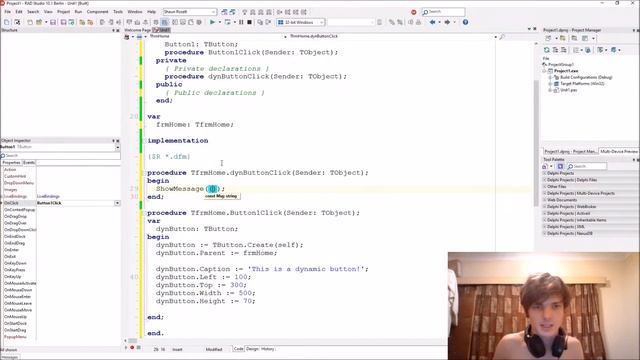The height and width of the screenshot is (360, 640).
Task: Click the Tool Palette search field
Action: [587, 167]
